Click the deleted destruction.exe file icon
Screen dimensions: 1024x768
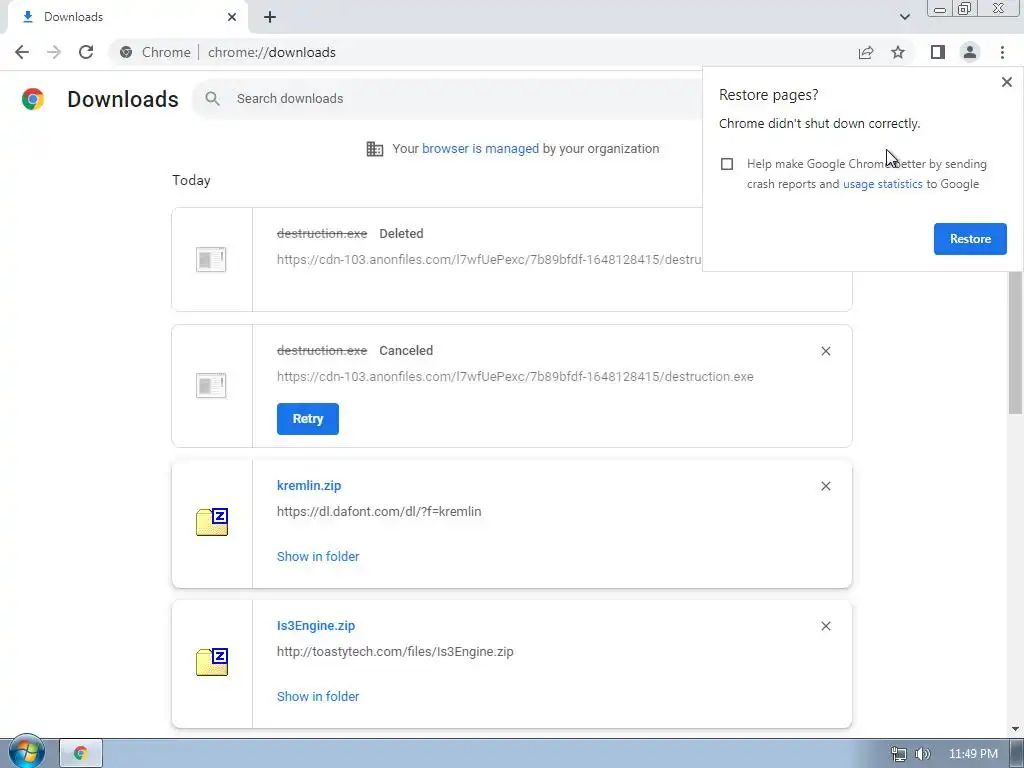point(211,259)
